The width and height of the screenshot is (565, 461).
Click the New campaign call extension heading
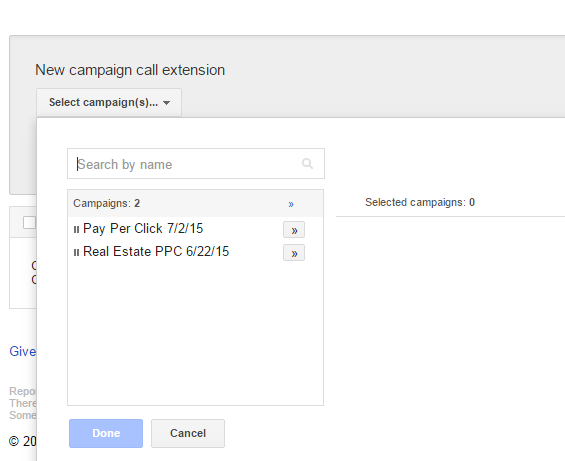click(130, 70)
